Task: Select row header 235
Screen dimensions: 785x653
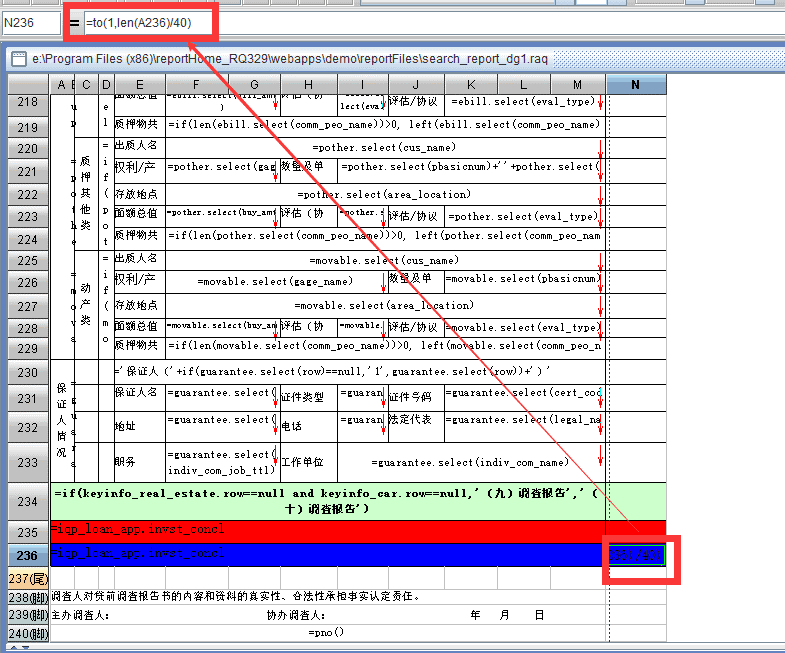Action: tap(28, 532)
